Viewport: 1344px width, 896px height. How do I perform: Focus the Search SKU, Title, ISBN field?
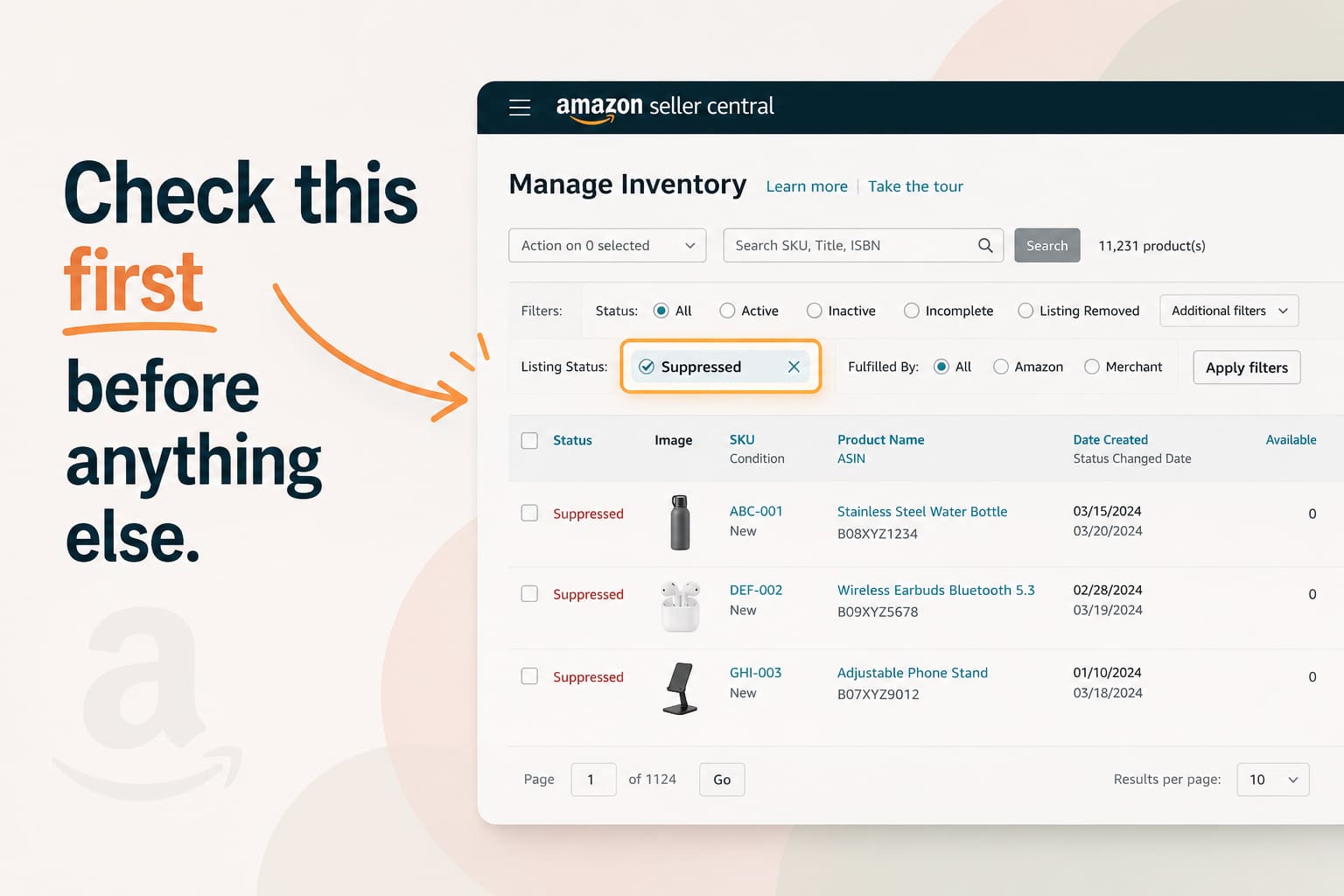(x=863, y=246)
